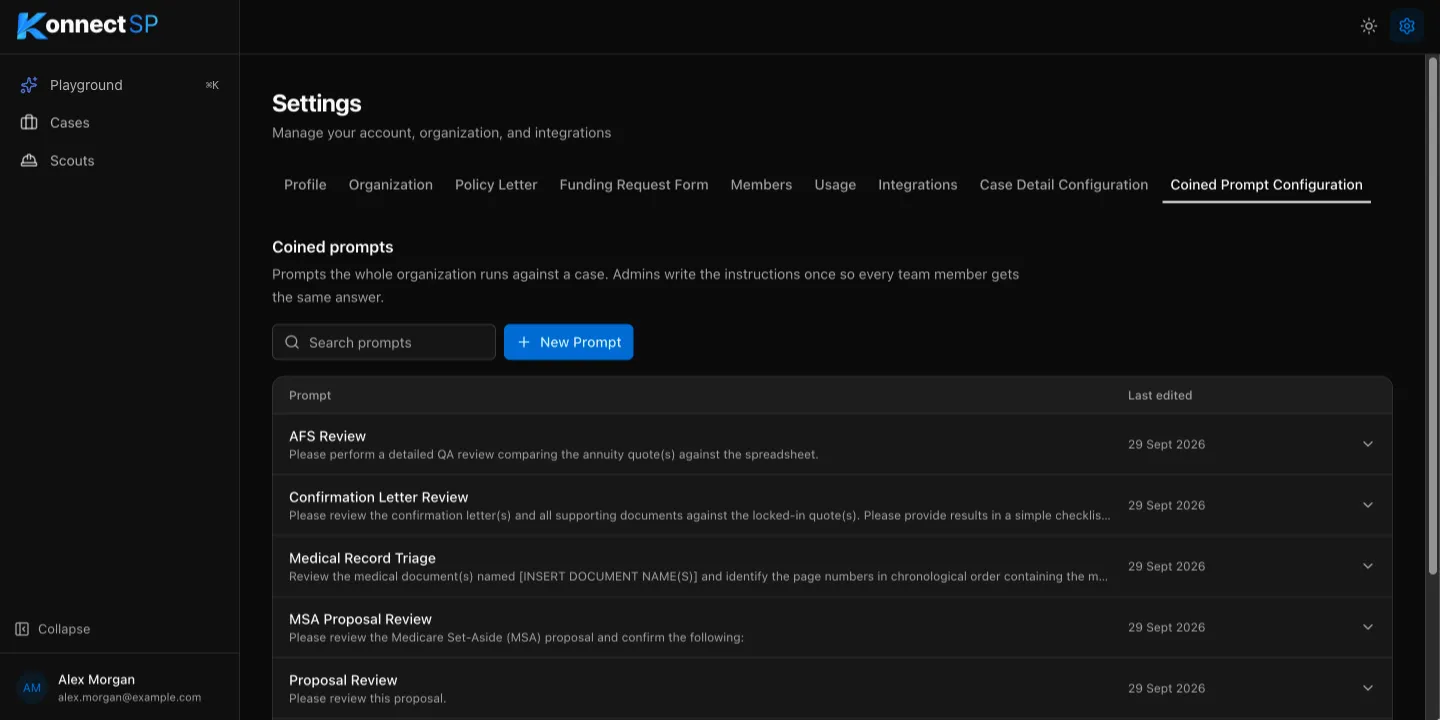This screenshot has width=1440, height=720.
Task: Expand the MSA Proposal Review row
Action: point(1368,627)
